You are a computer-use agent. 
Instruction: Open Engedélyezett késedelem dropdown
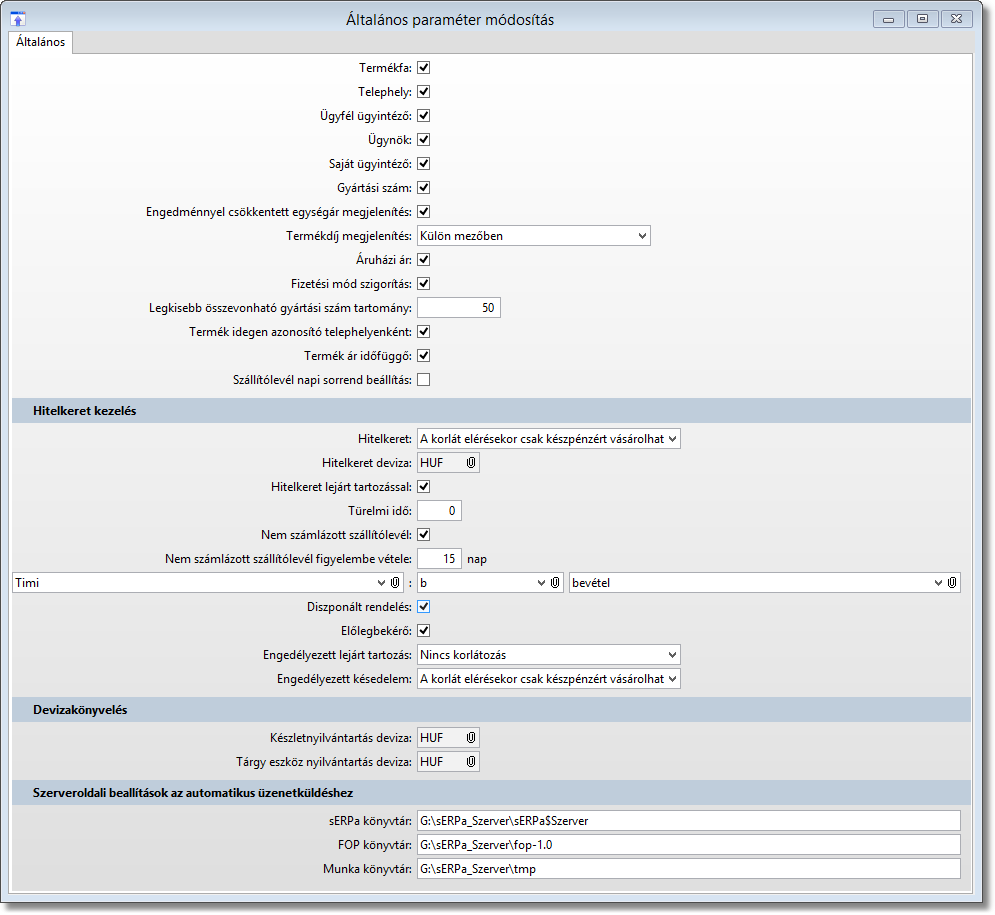coord(548,679)
